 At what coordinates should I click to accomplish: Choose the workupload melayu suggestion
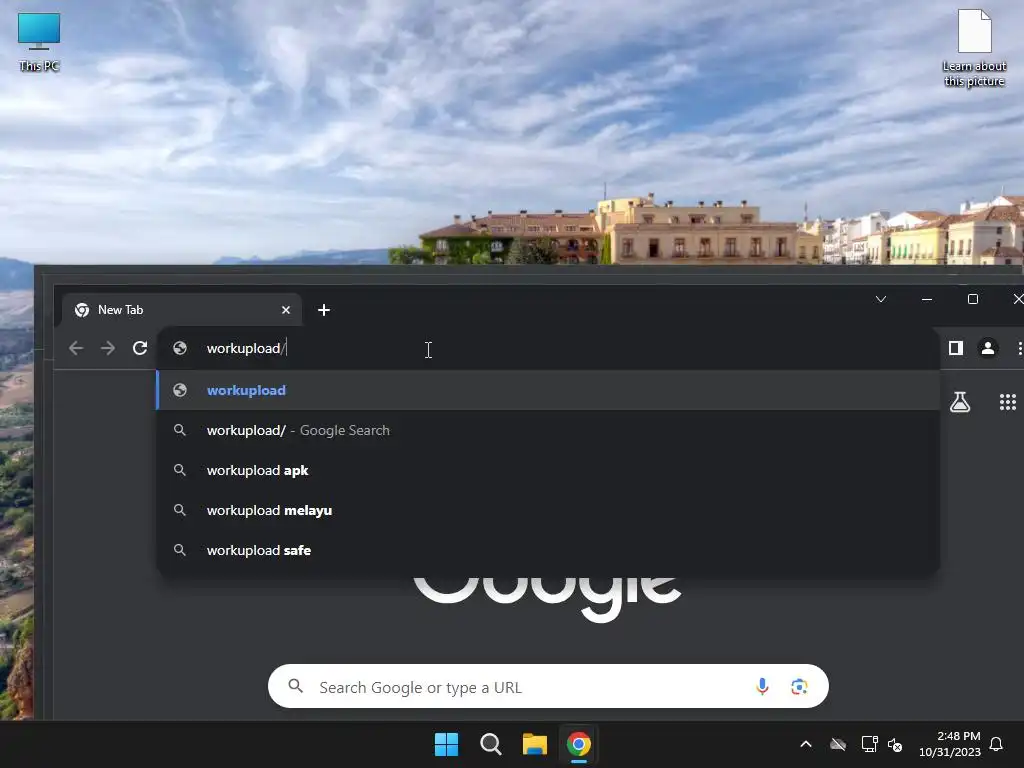tap(547, 510)
